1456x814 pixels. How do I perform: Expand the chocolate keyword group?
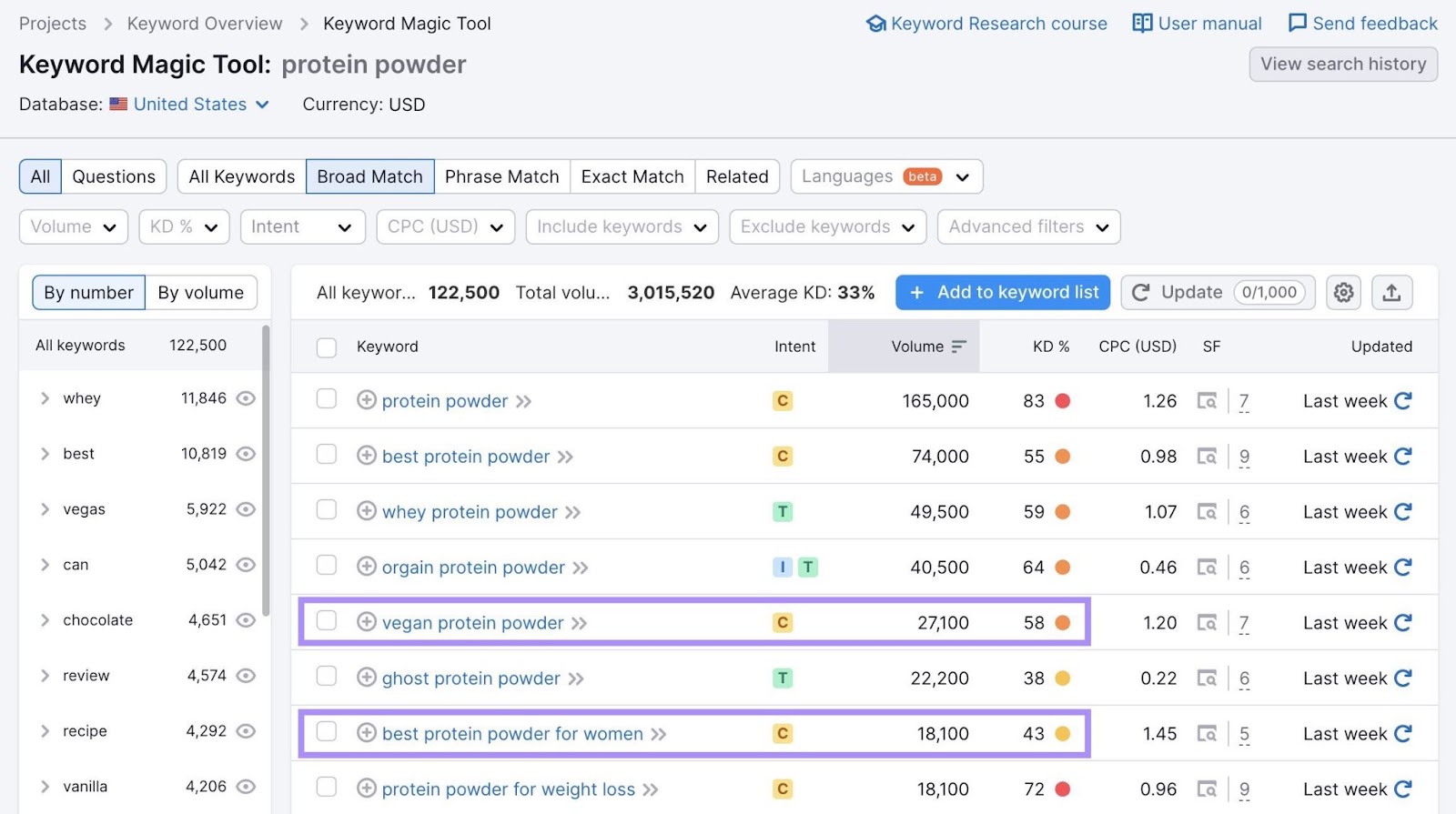[x=45, y=620]
